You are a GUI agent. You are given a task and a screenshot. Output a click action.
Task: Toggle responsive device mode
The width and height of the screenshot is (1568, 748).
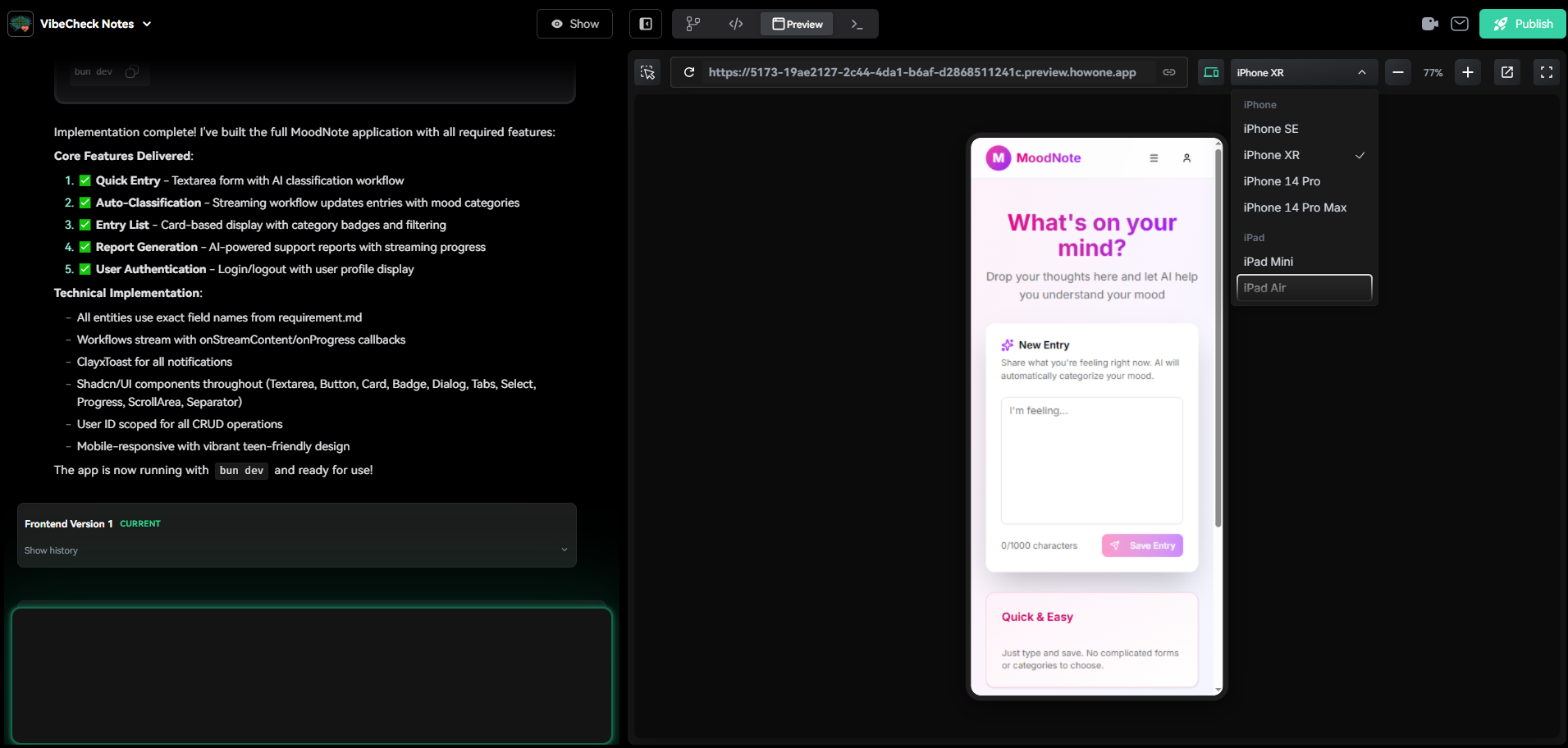pyautogui.click(x=1211, y=72)
